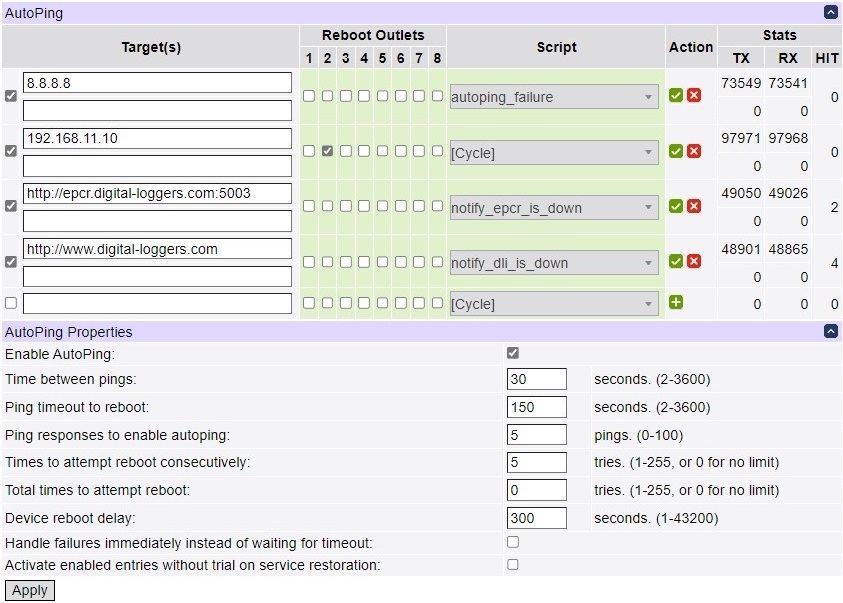The image size is (843, 603).
Task: Add new target with green plus icon
Action: (x=676, y=302)
